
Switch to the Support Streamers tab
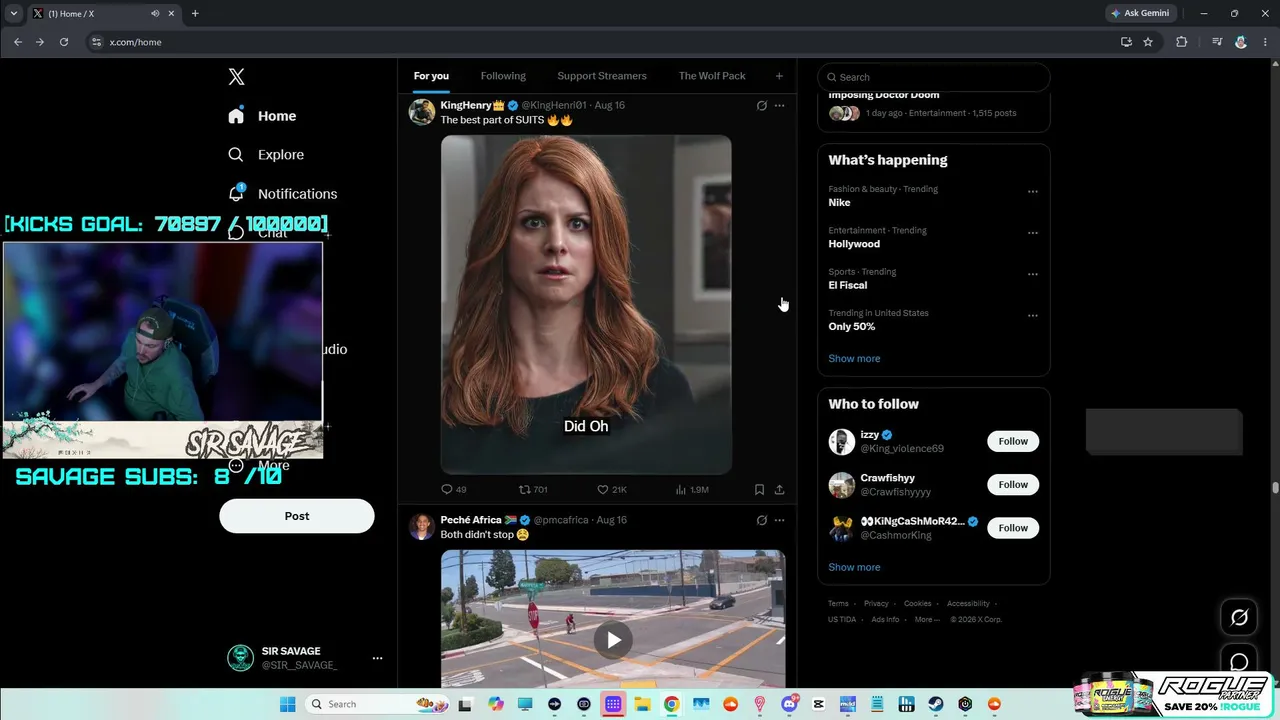click(x=602, y=76)
